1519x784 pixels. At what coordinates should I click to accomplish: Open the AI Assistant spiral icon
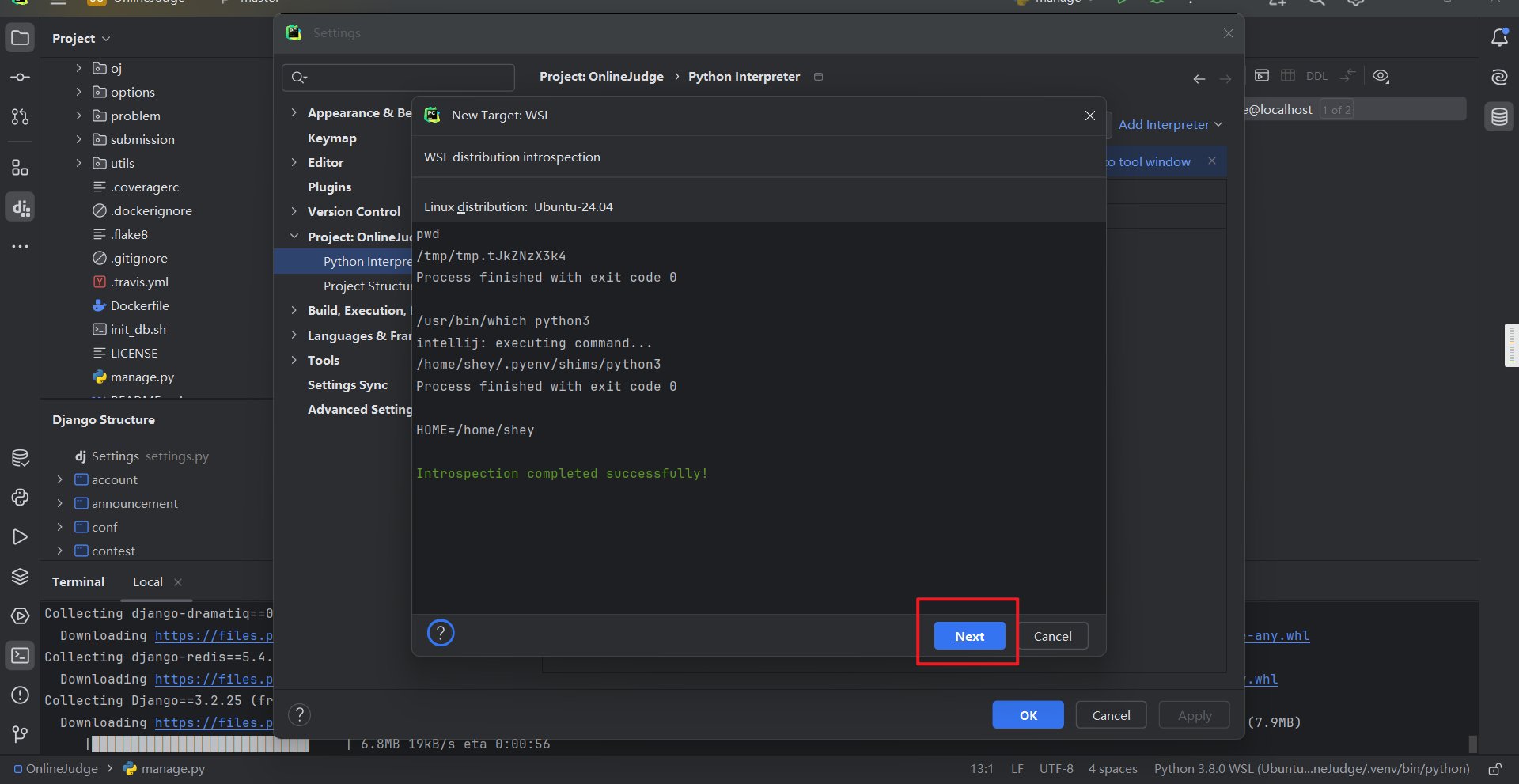pos(1499,77)
